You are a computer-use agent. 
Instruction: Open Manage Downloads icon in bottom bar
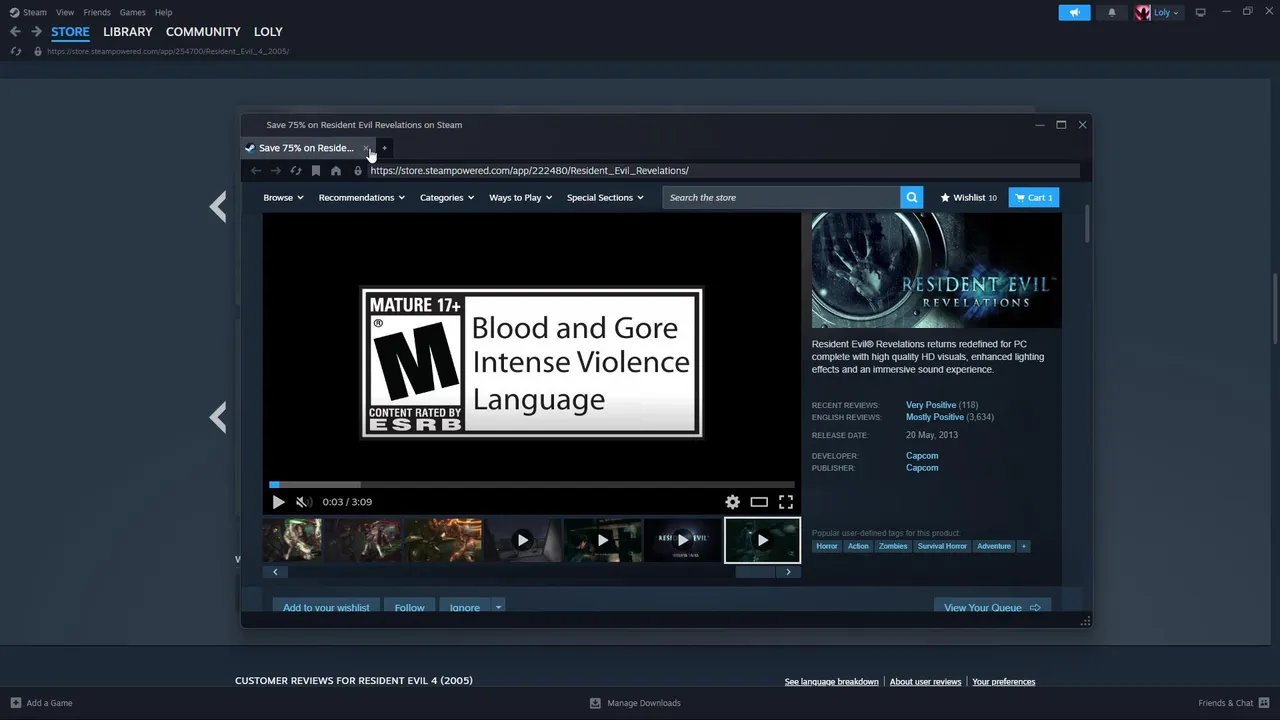(x=595, y=703)
